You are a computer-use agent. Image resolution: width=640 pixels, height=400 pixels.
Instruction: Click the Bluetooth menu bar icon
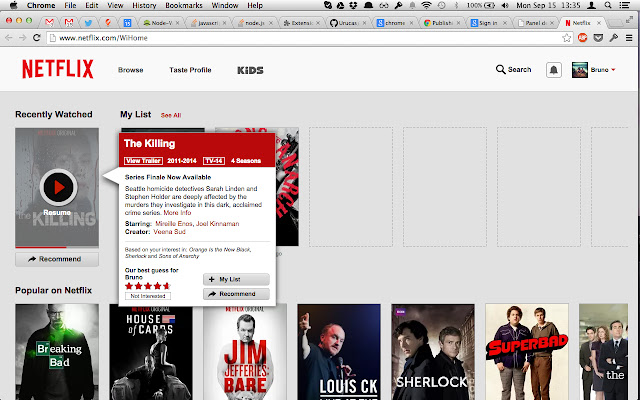pyautogui.click(x=456, y=5)
